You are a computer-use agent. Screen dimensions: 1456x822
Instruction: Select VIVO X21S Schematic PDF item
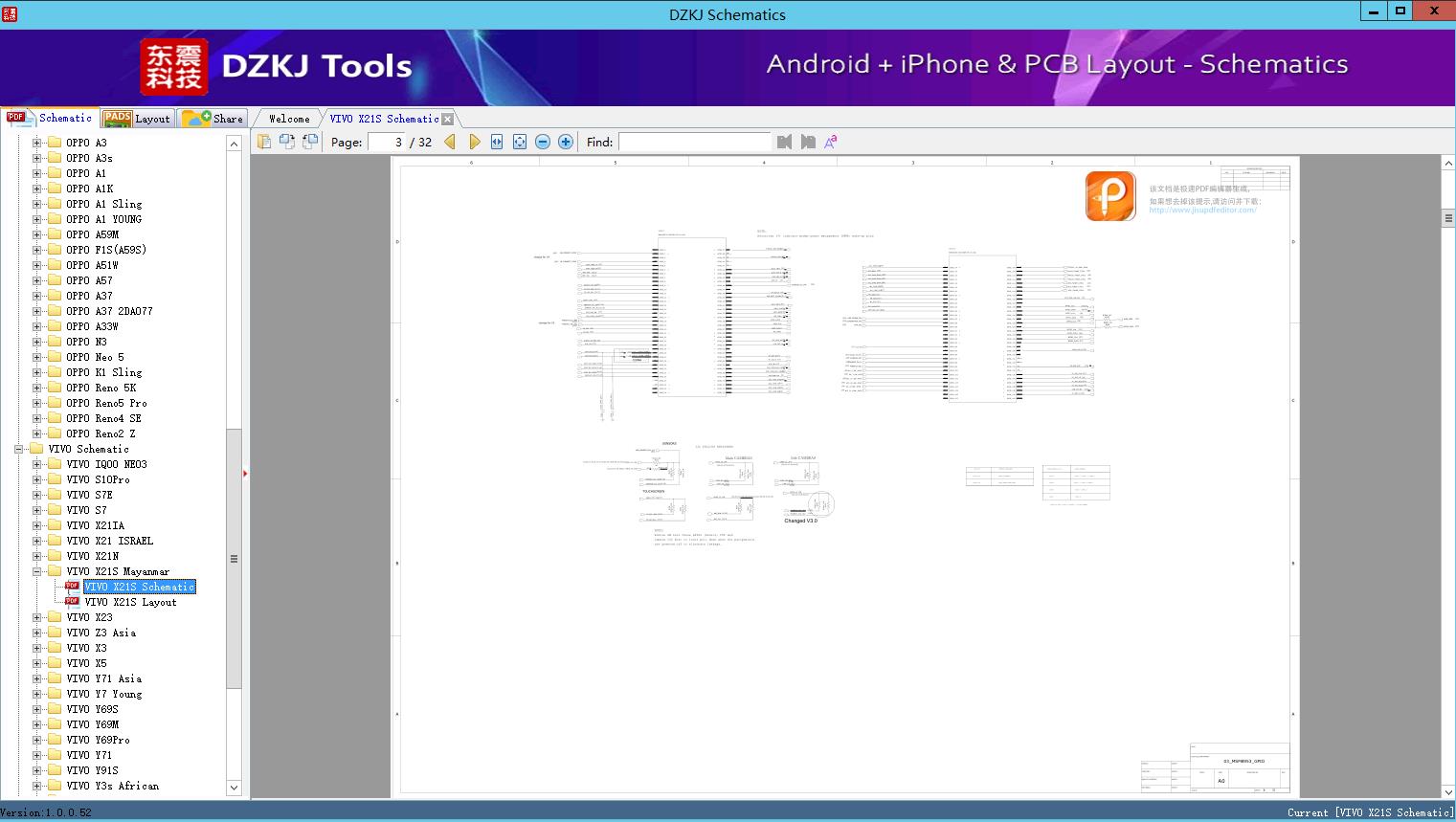(140, 587)
